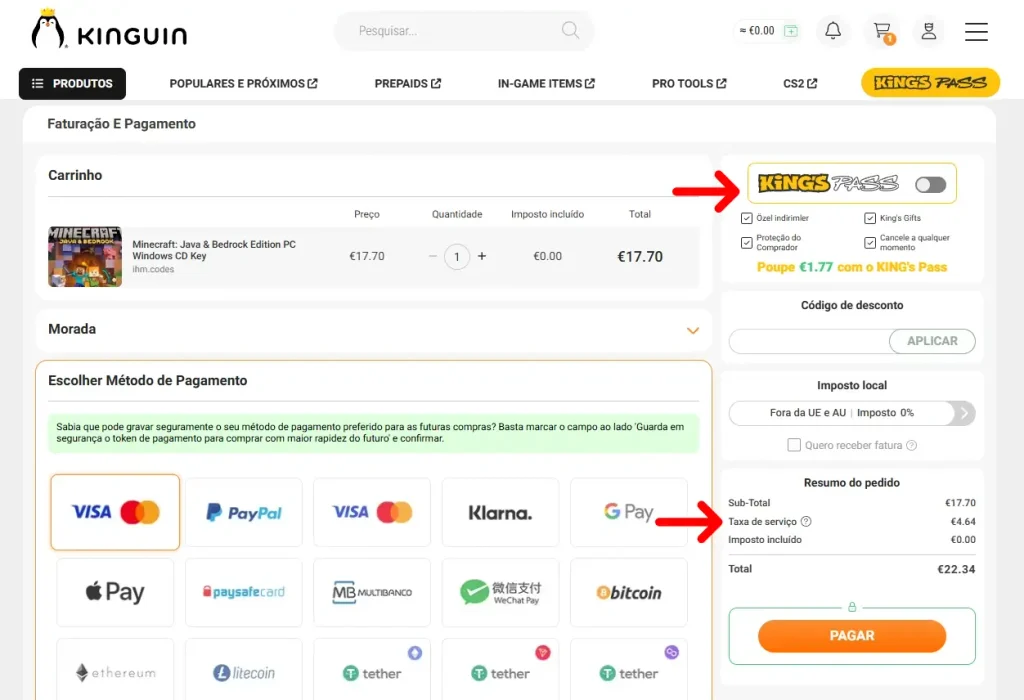Viewport: 1024px width, 700px height.
Task: Click the quantity value 1 field
Action: (x=457, y=256)
